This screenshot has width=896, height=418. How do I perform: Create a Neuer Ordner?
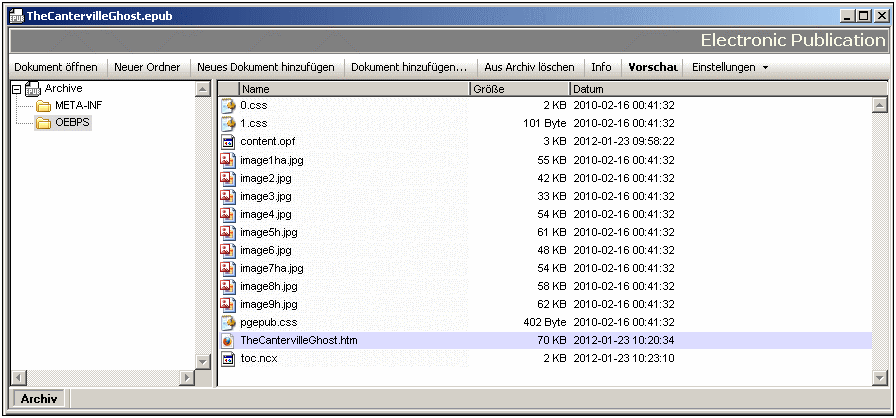pyautogui.click(x=147, y=67)
